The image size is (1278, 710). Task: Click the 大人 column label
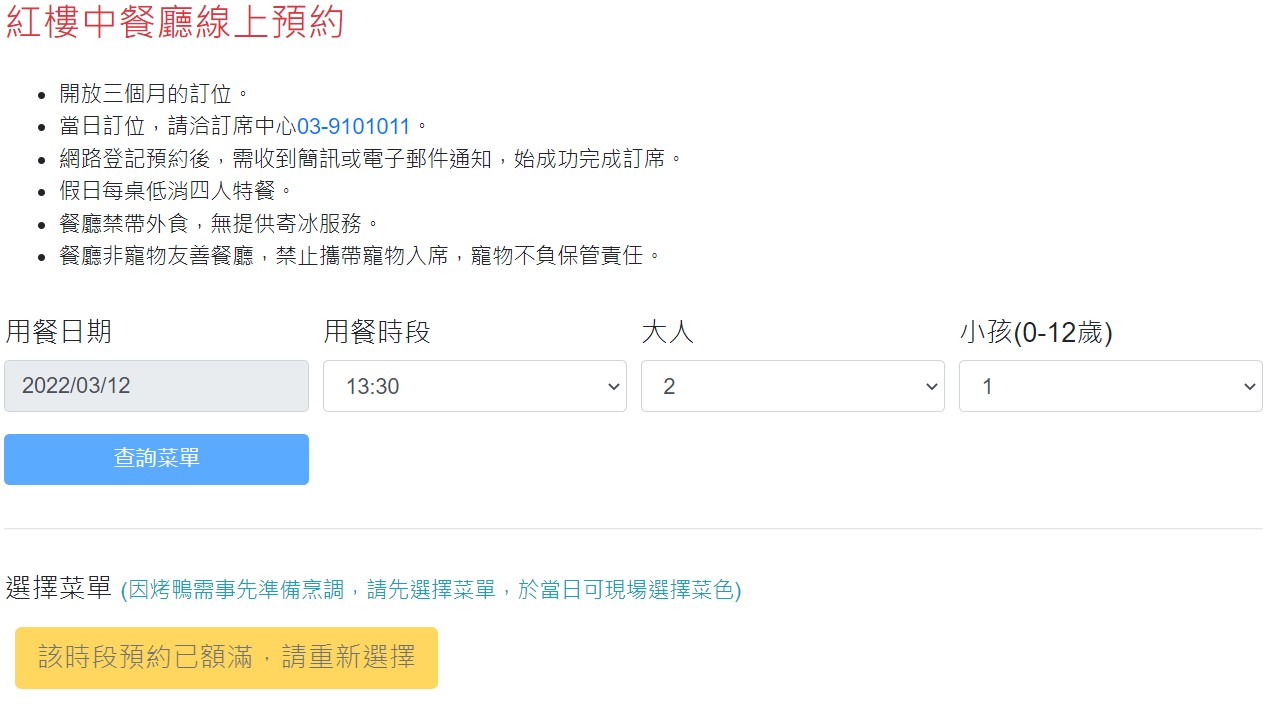(666, 331)
